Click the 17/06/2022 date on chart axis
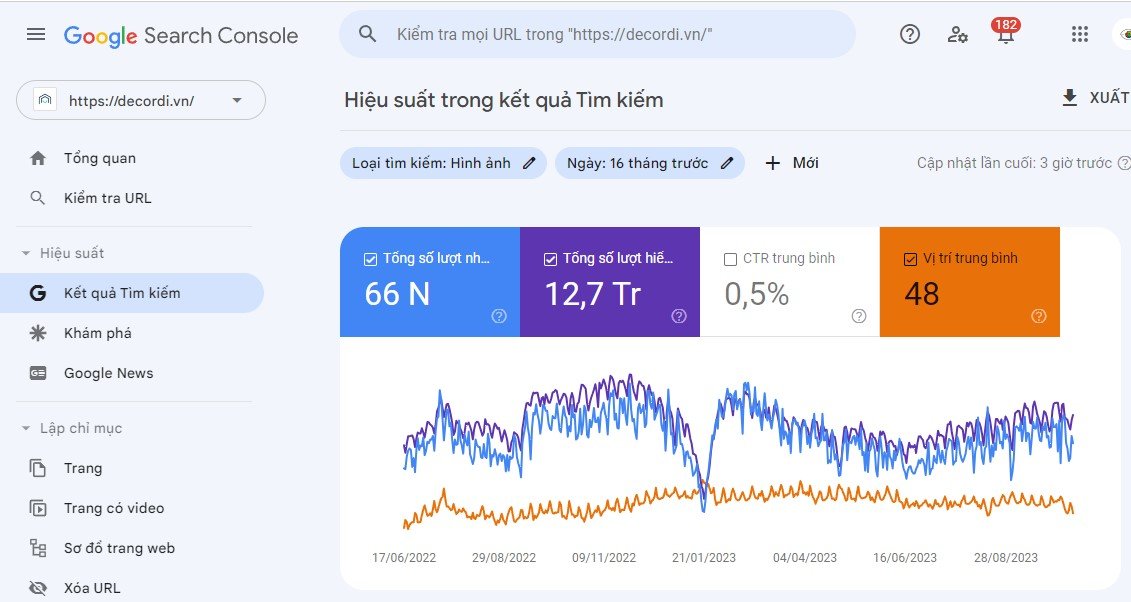This screenshot has width=1131, height=602. [404, 557]
